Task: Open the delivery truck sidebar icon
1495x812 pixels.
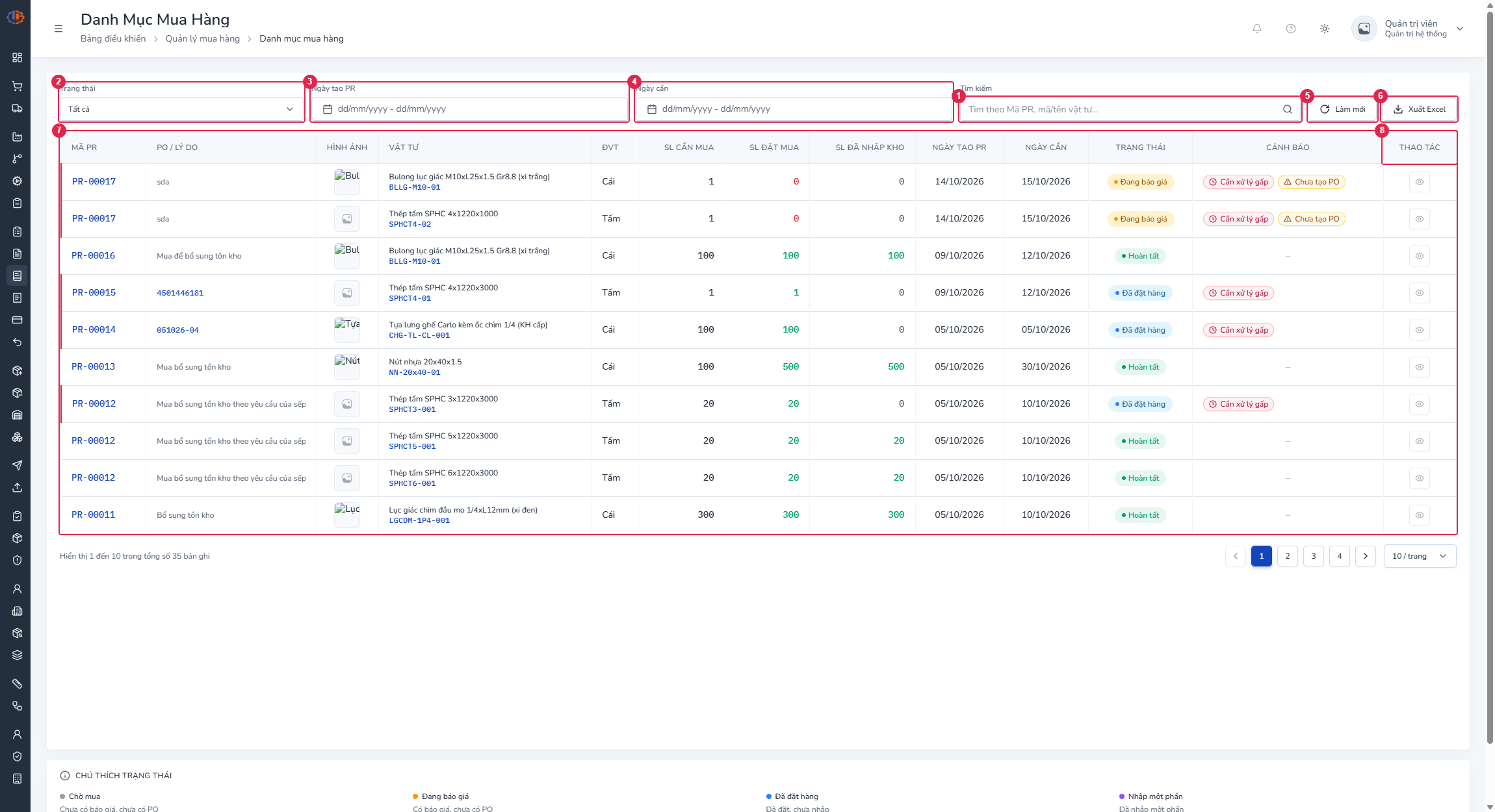Action: (x=17, y=108)
